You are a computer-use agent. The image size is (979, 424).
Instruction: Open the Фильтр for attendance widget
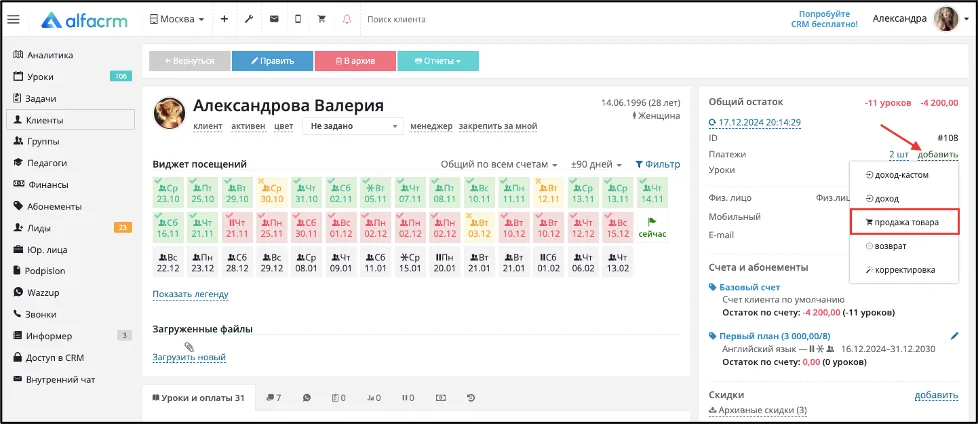click(x=657, y=164)
